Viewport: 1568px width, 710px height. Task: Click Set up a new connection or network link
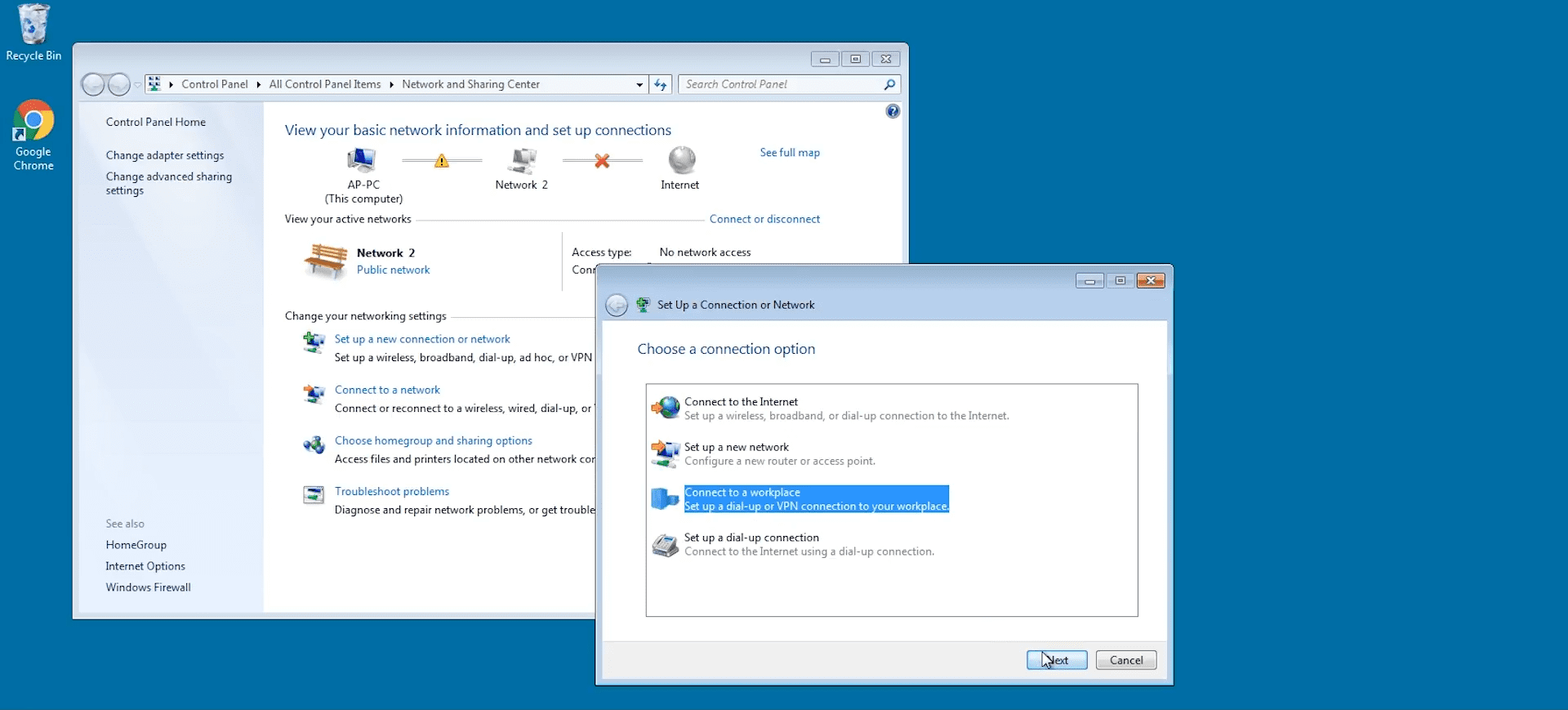point(422,339)
